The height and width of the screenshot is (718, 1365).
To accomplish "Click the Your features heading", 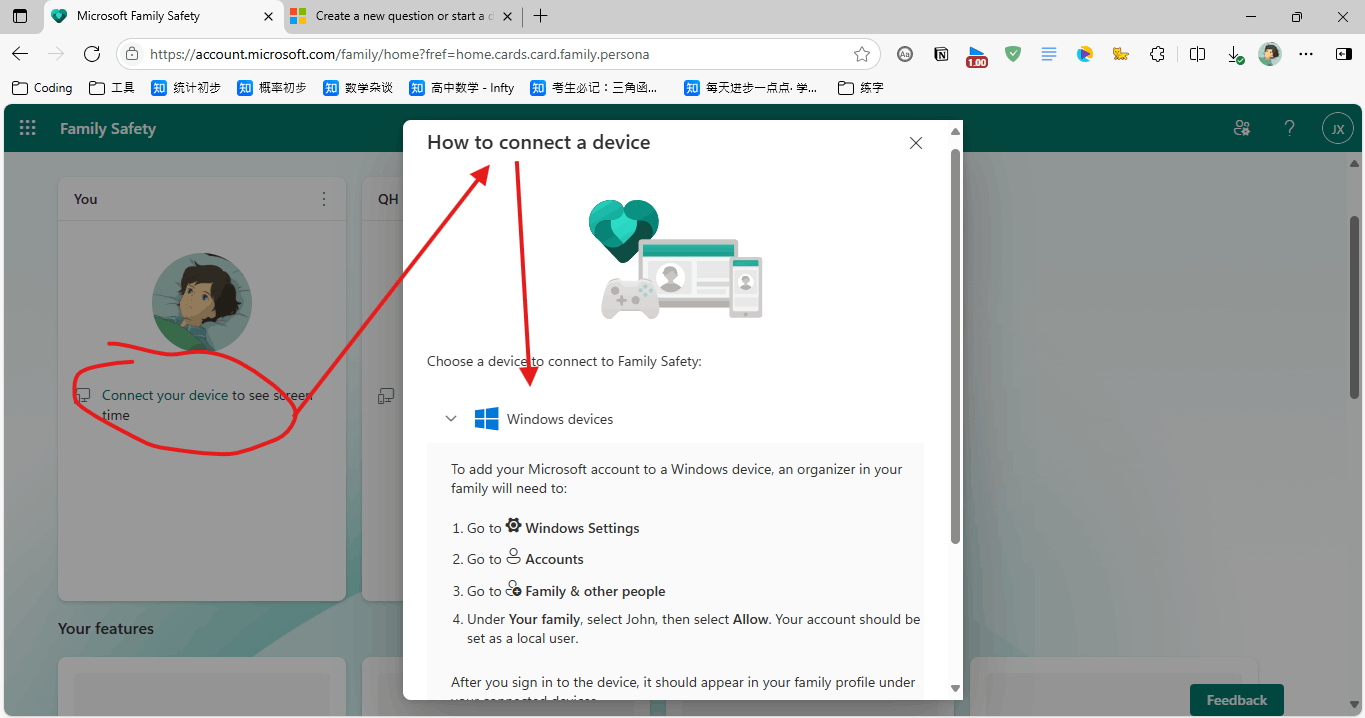I will [x=106, y=628].
